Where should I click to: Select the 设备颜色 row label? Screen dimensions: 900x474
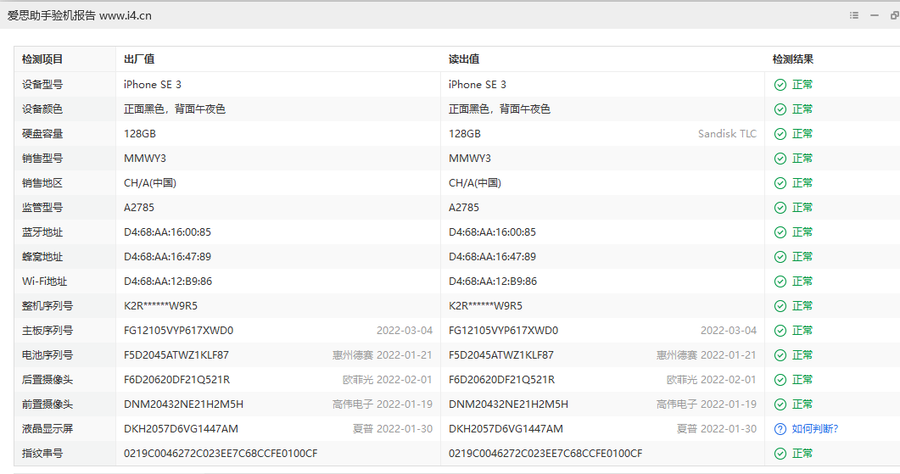tap(42, 109)
